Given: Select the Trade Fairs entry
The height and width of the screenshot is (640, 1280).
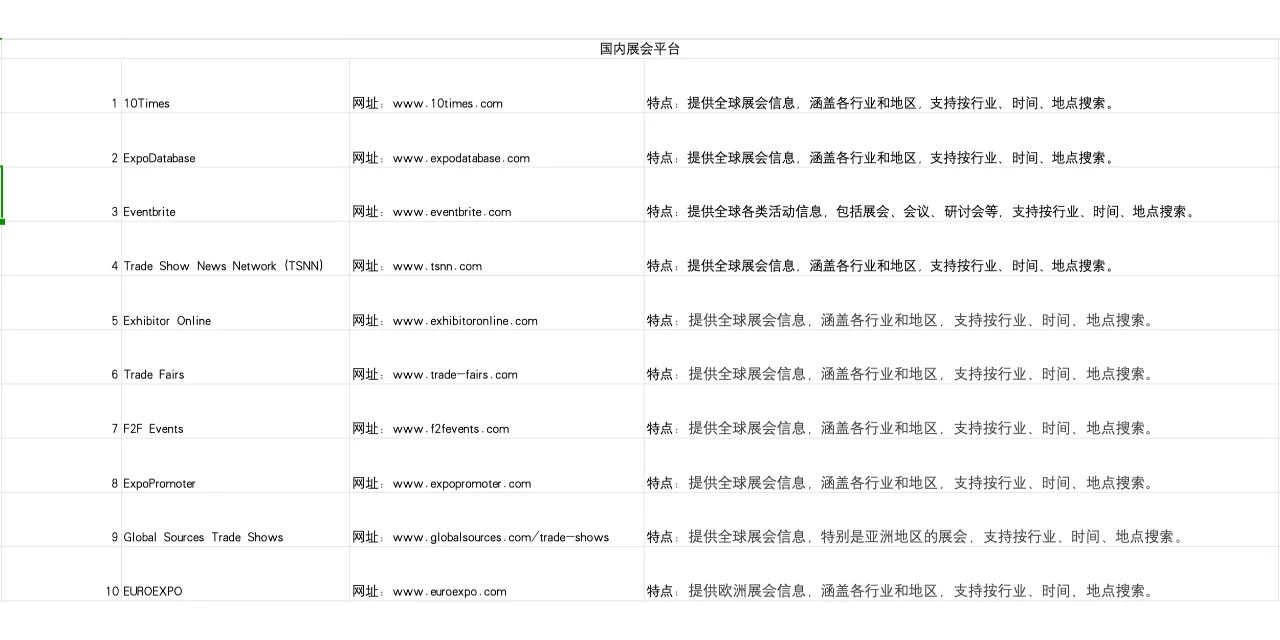Looking at the screenshot, I should coord(154,374).
